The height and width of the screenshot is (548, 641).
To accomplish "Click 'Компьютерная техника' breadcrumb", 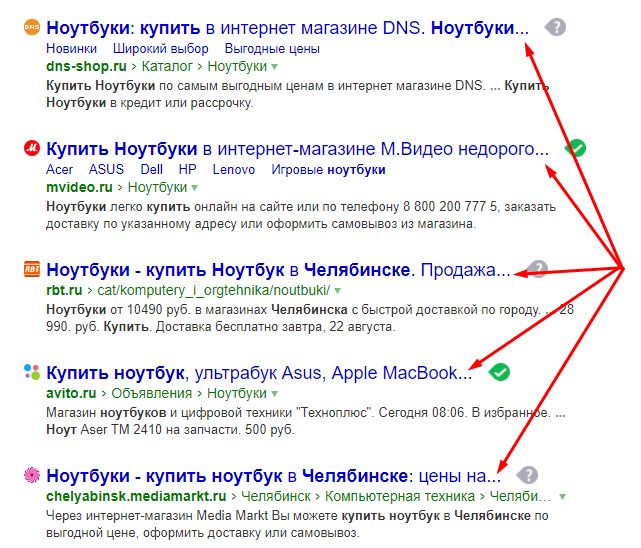I will click(x=400, y=496).
